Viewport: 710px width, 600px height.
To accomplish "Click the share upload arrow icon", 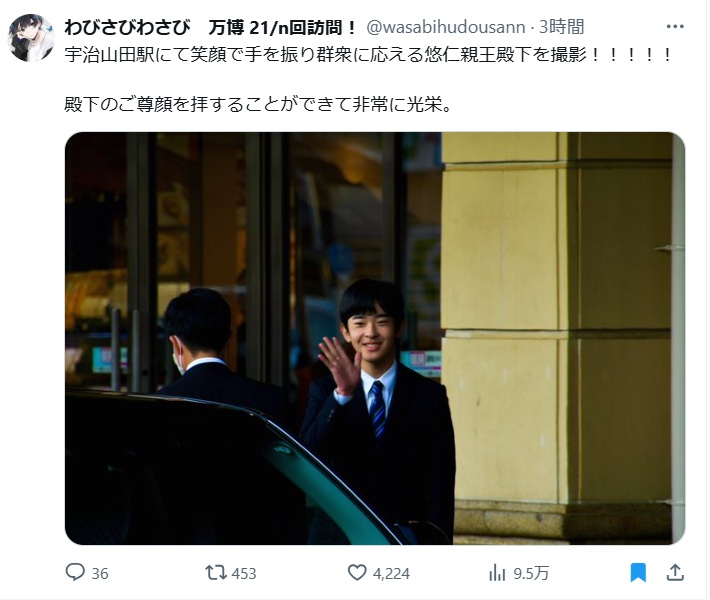I will [x=675, y=573].
